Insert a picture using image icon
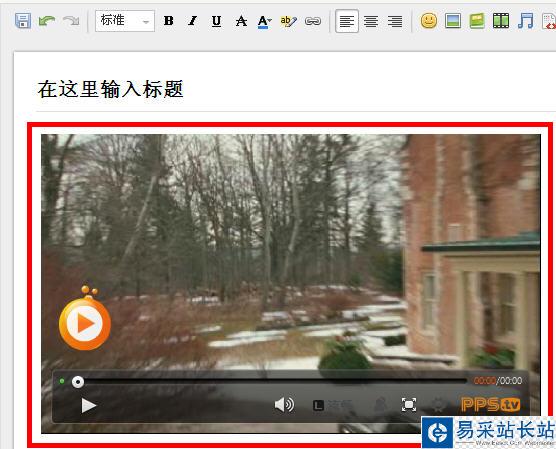This screenshot has height=449, width=556. click(453, 21)
